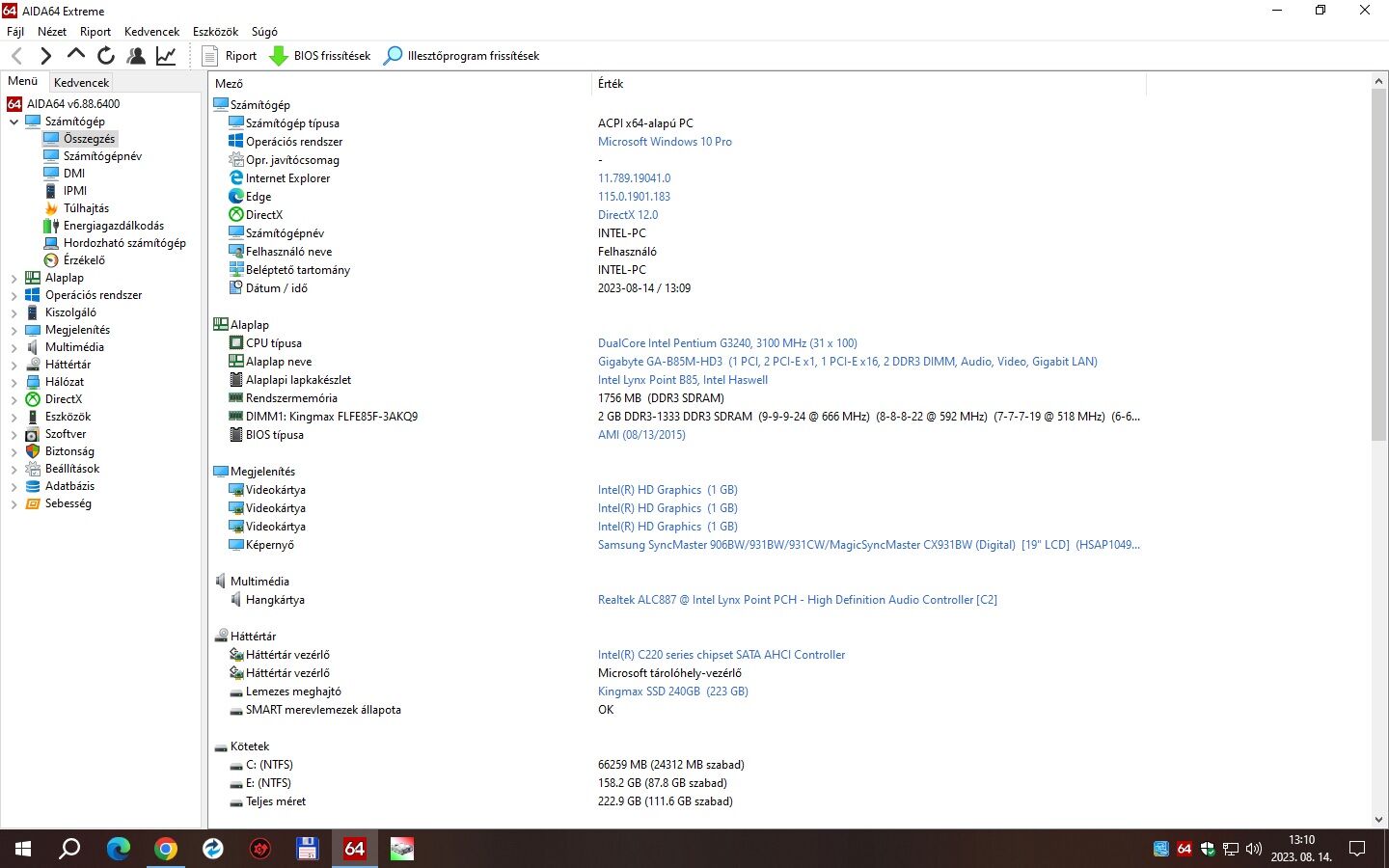Open Realtek ALC887 audio link
1389x868 pixels.
798,600
